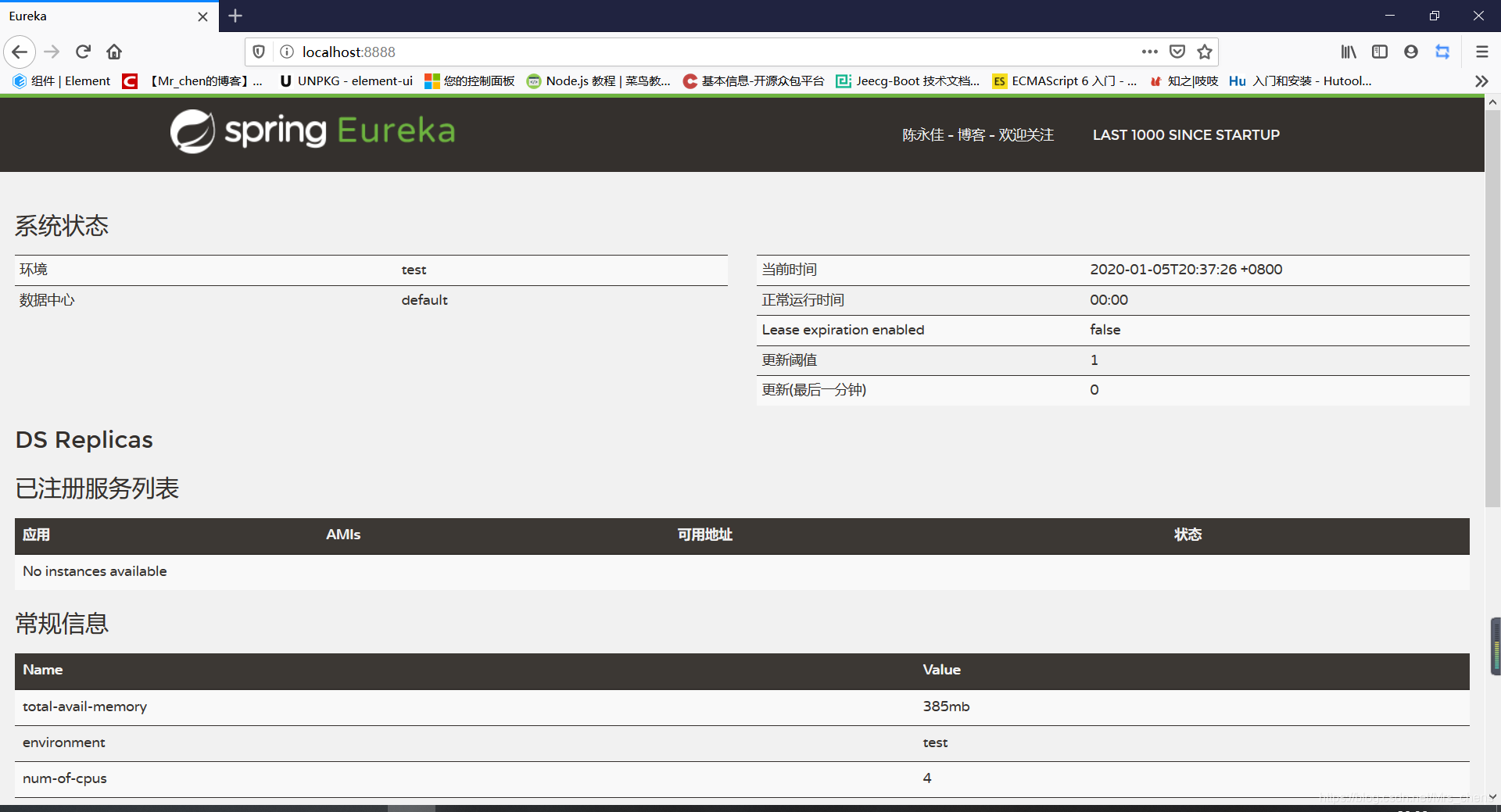Open the Firefox account icon

[x=1411, y=52]
